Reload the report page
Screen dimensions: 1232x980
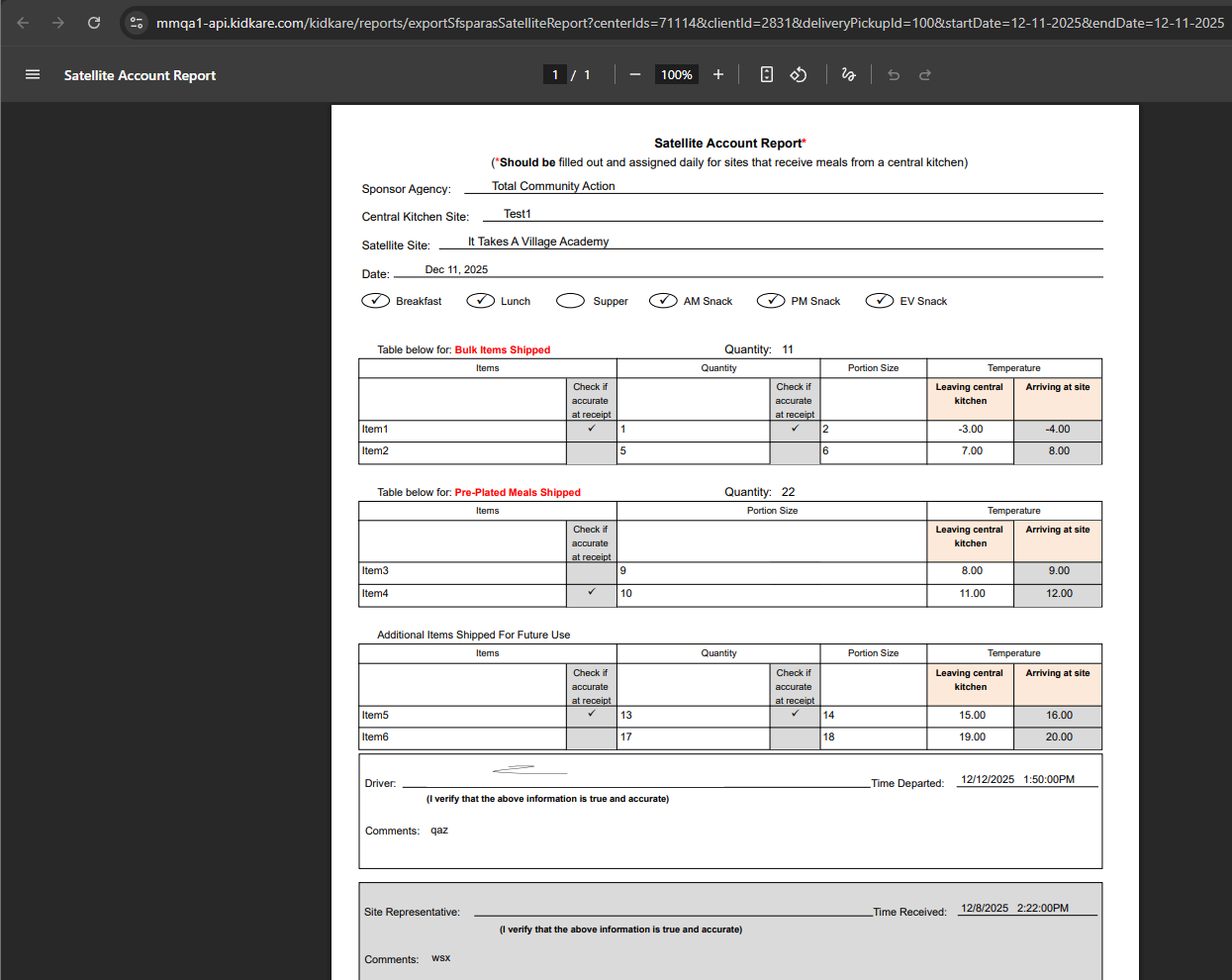(94, 22)
